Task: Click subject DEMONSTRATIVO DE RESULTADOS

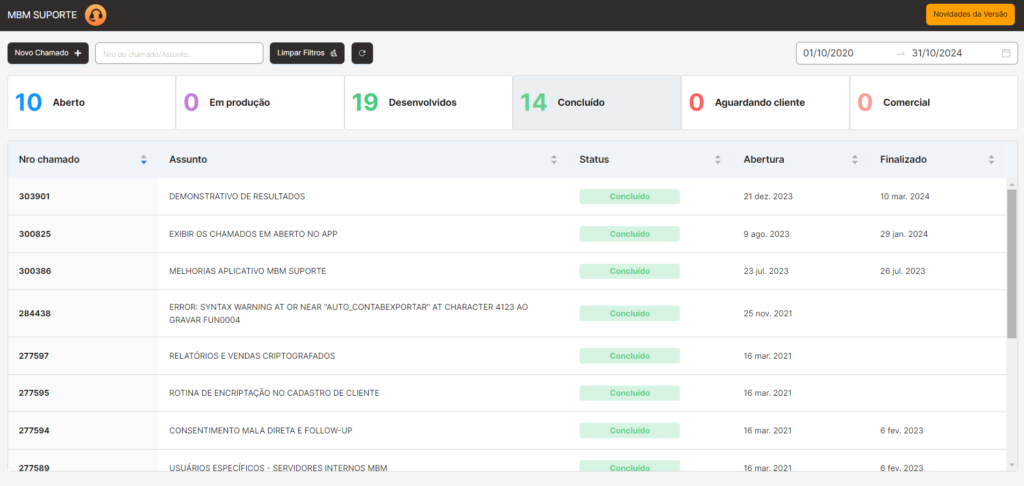Action: click(x=237, y=196)
